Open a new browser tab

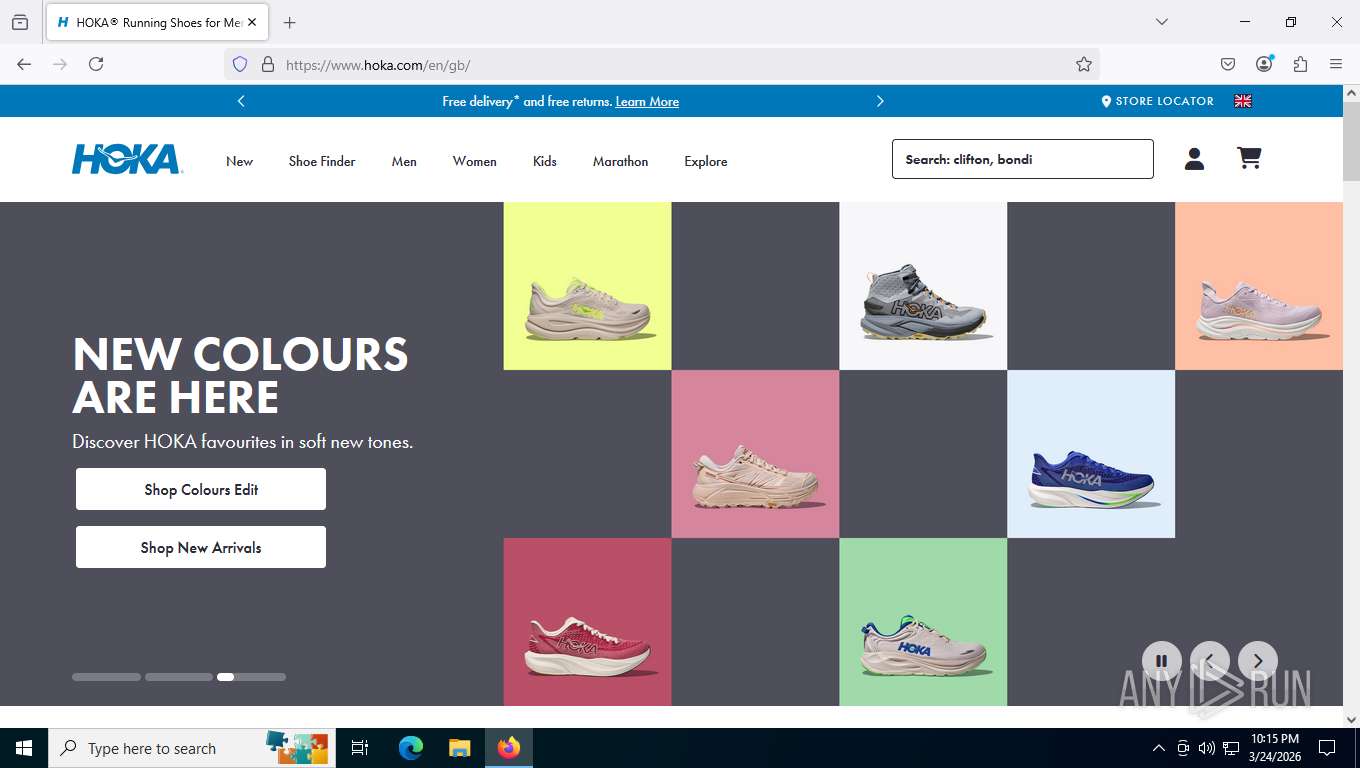(290, 22)
